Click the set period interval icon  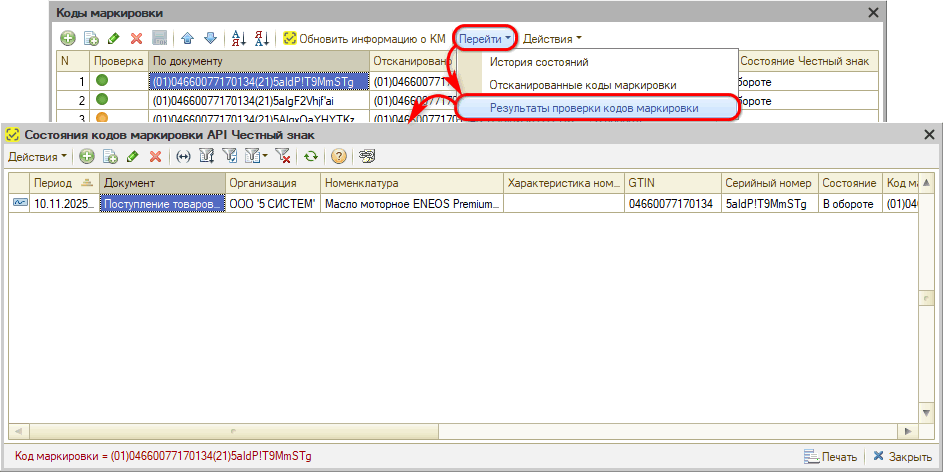[x=183, y=157]
